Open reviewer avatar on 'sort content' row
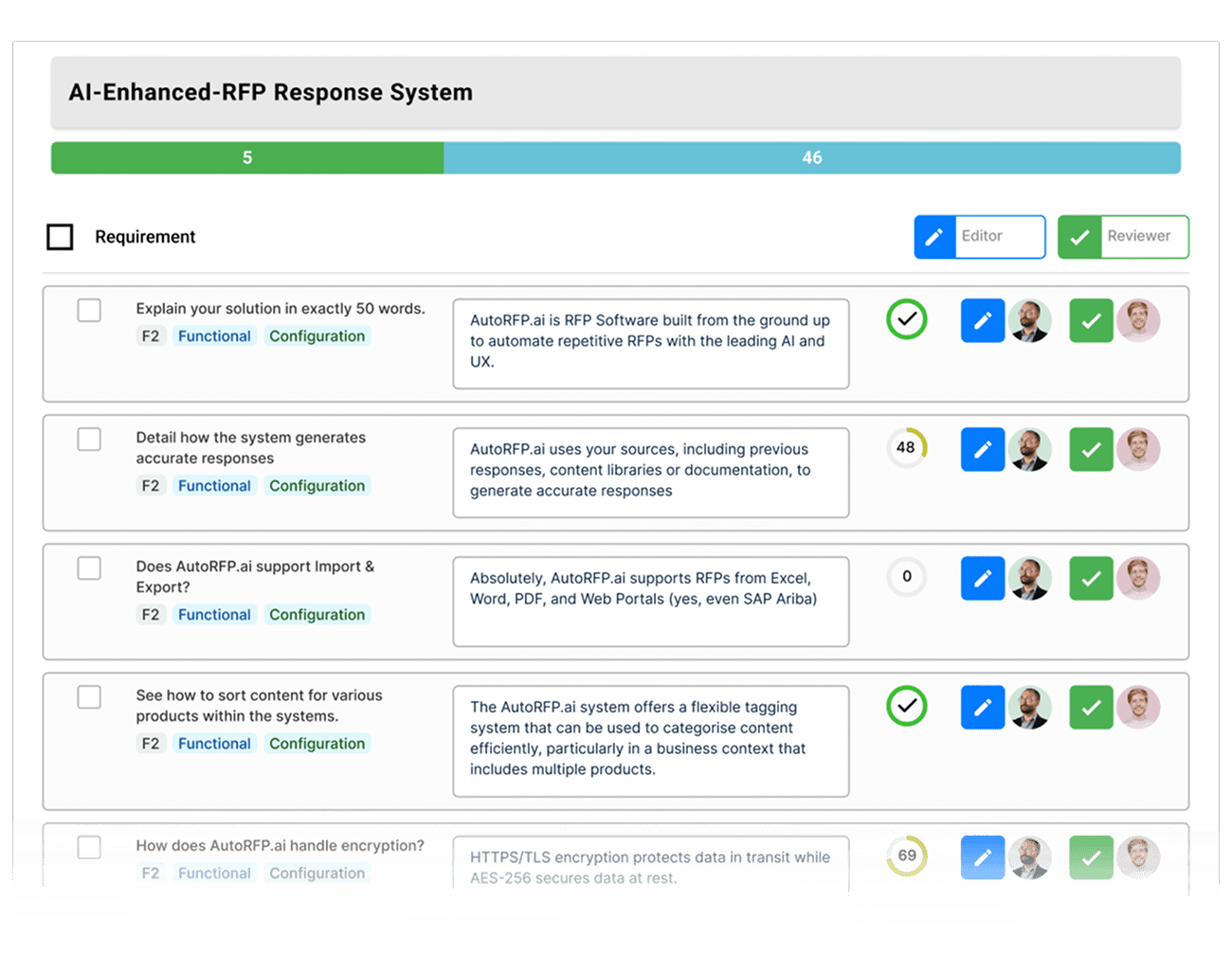The height and width of the screenshot is (974, 1232). 1138,707
